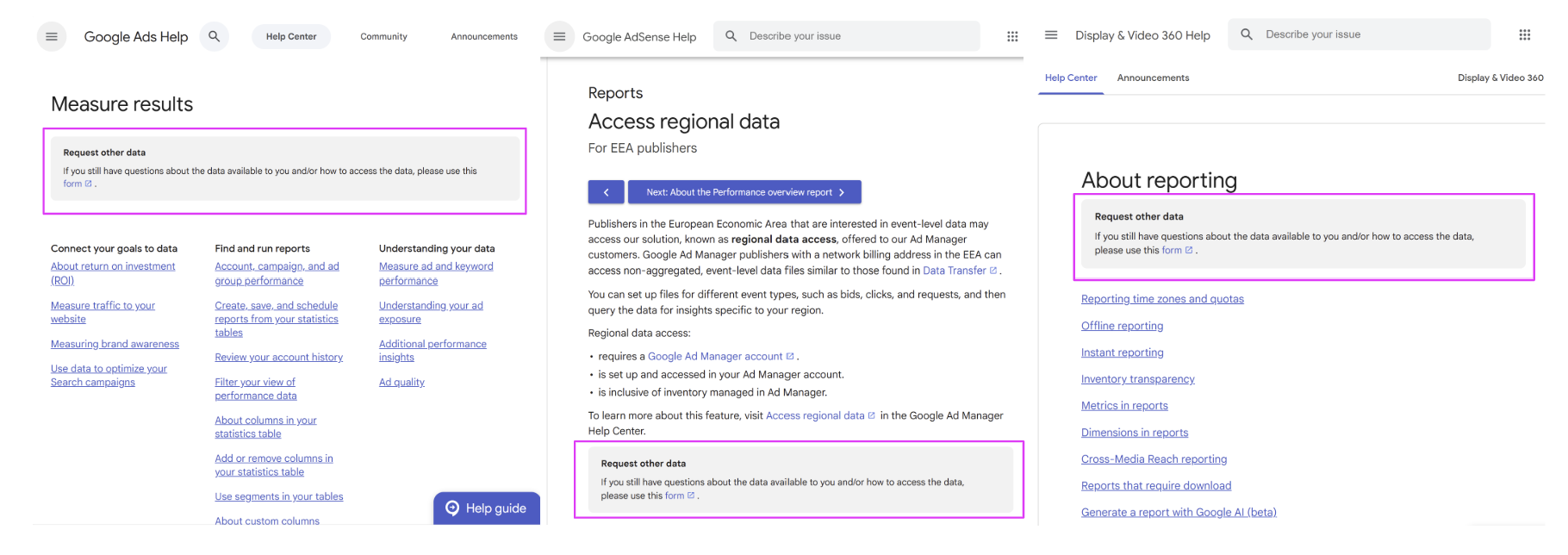Viewport: 1568px width, 555px height.
Task: Open the 'Metrics in reports' link
Action: coord(1124,406)
